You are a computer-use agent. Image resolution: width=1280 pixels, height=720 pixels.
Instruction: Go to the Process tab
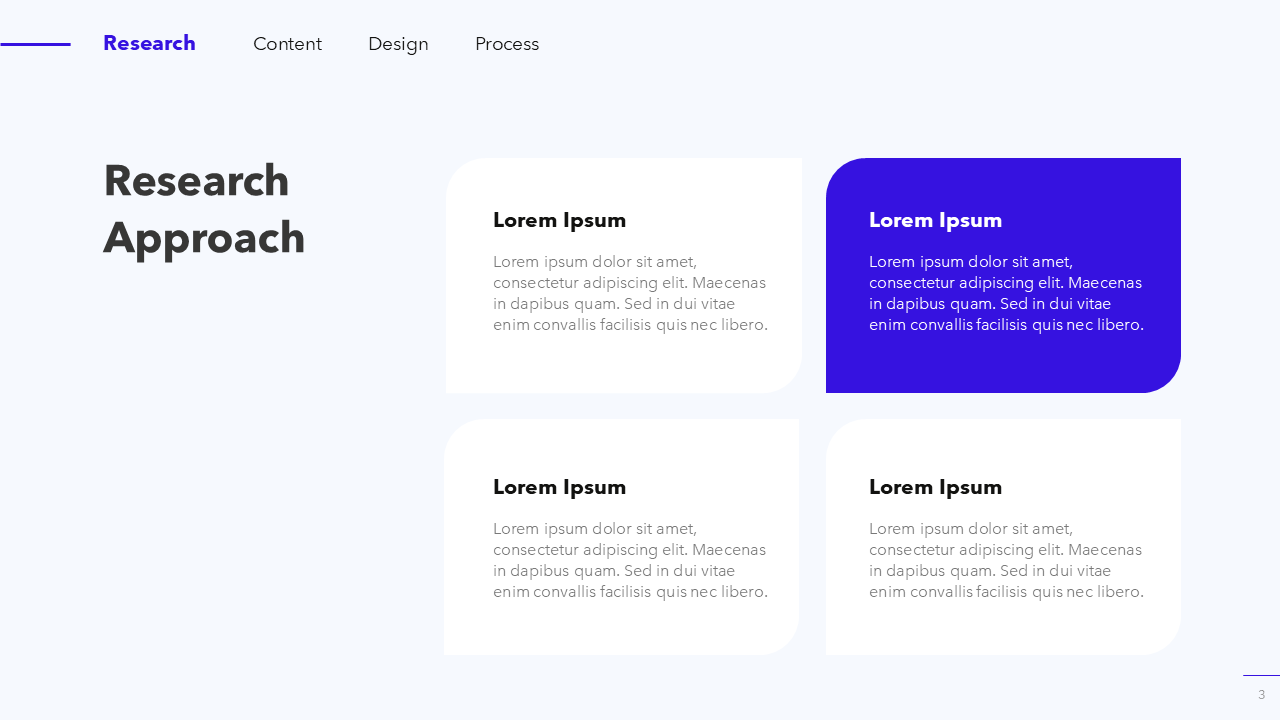coord(507,44)
